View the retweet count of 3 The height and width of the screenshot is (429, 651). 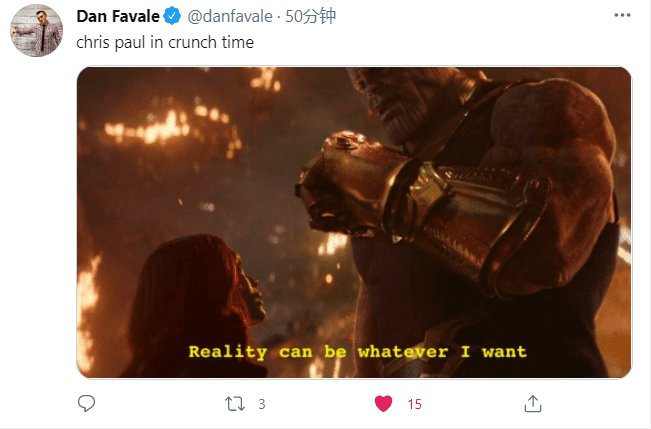click(x=262, y=404)
